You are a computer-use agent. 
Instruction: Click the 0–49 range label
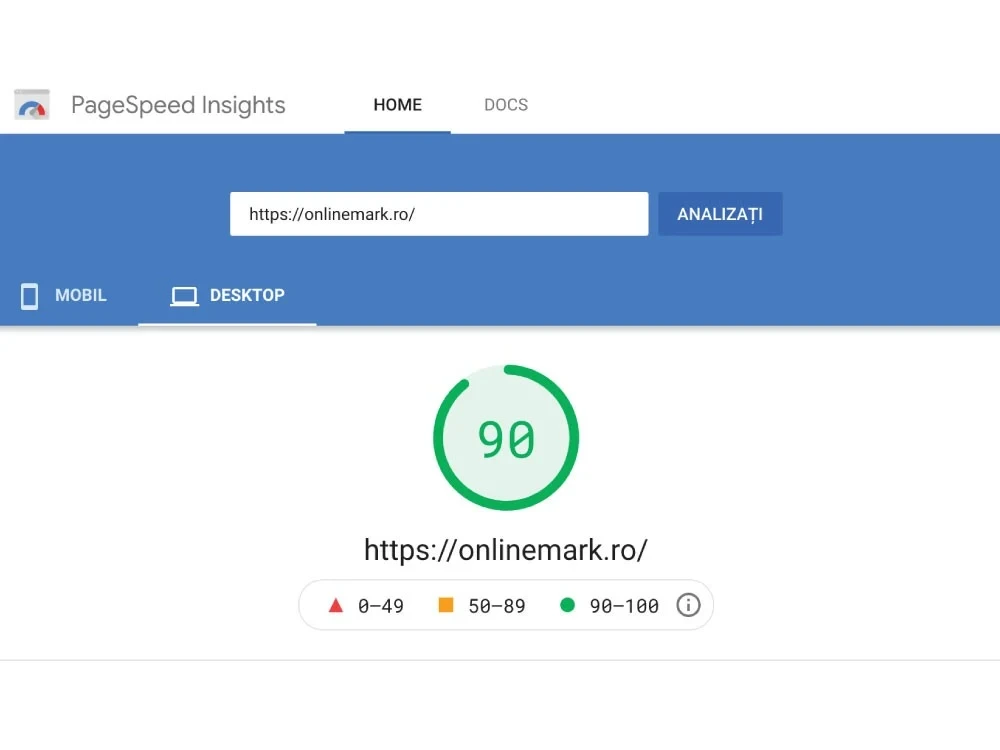click(x=381, y=606)
